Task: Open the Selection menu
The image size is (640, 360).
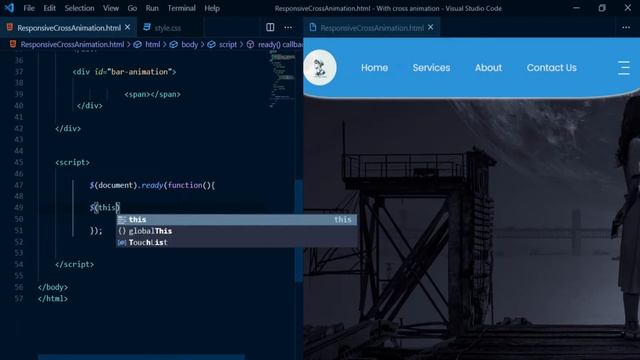Action: (x=79, y=8)
